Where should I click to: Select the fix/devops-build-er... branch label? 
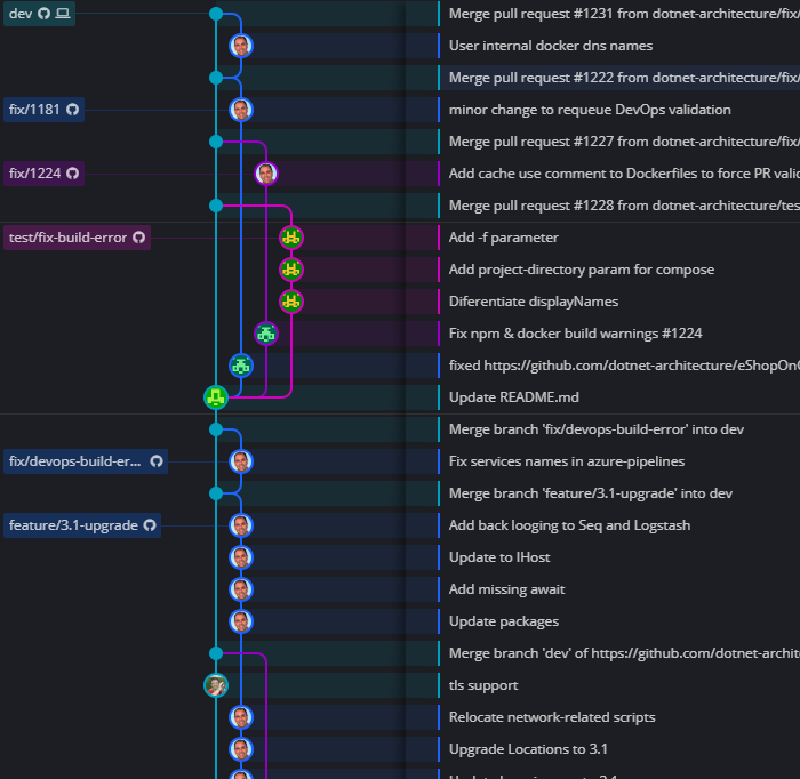[x=76, y=462]
